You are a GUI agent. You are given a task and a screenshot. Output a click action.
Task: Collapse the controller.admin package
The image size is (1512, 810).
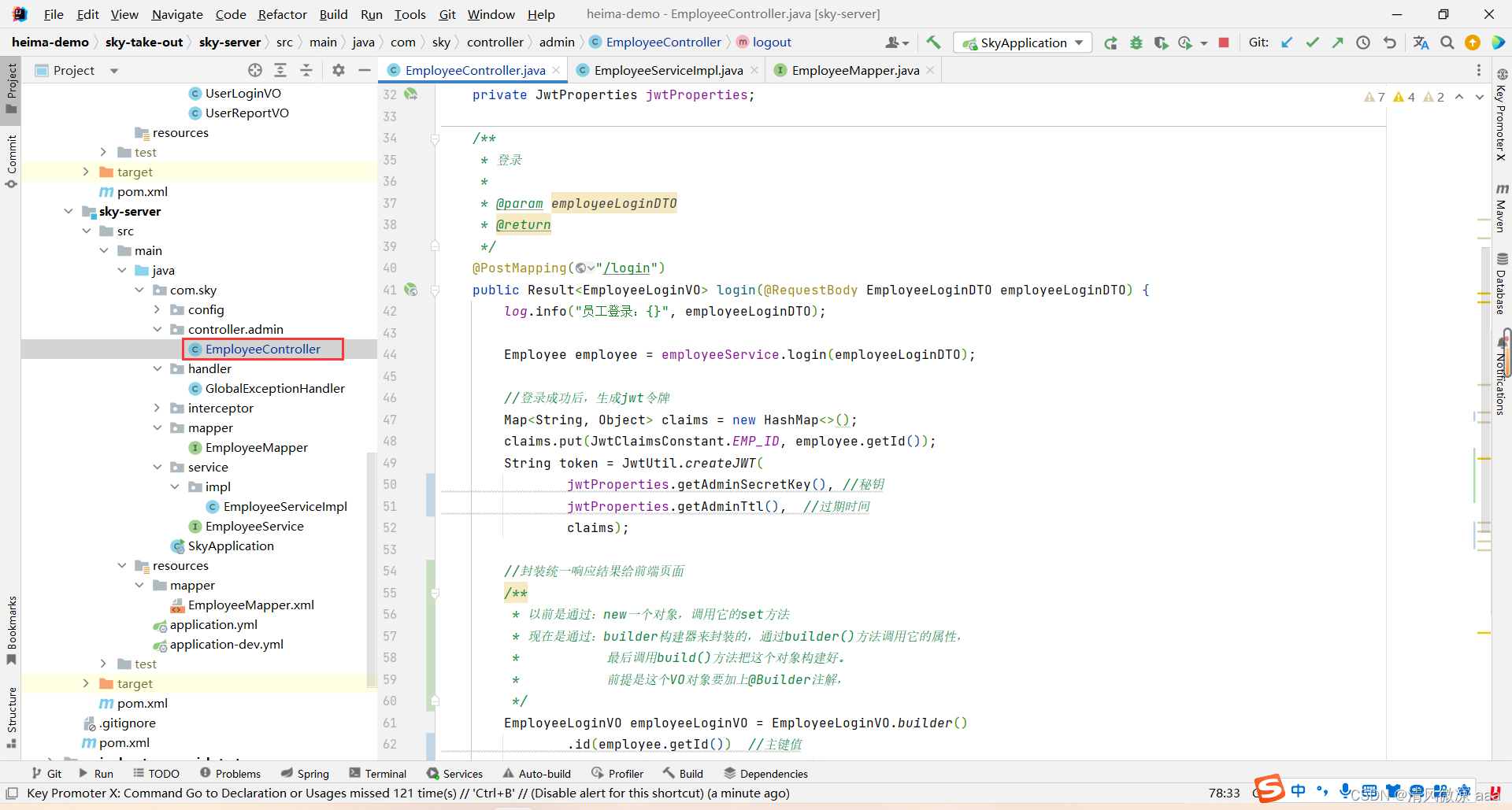click(157, 329)
